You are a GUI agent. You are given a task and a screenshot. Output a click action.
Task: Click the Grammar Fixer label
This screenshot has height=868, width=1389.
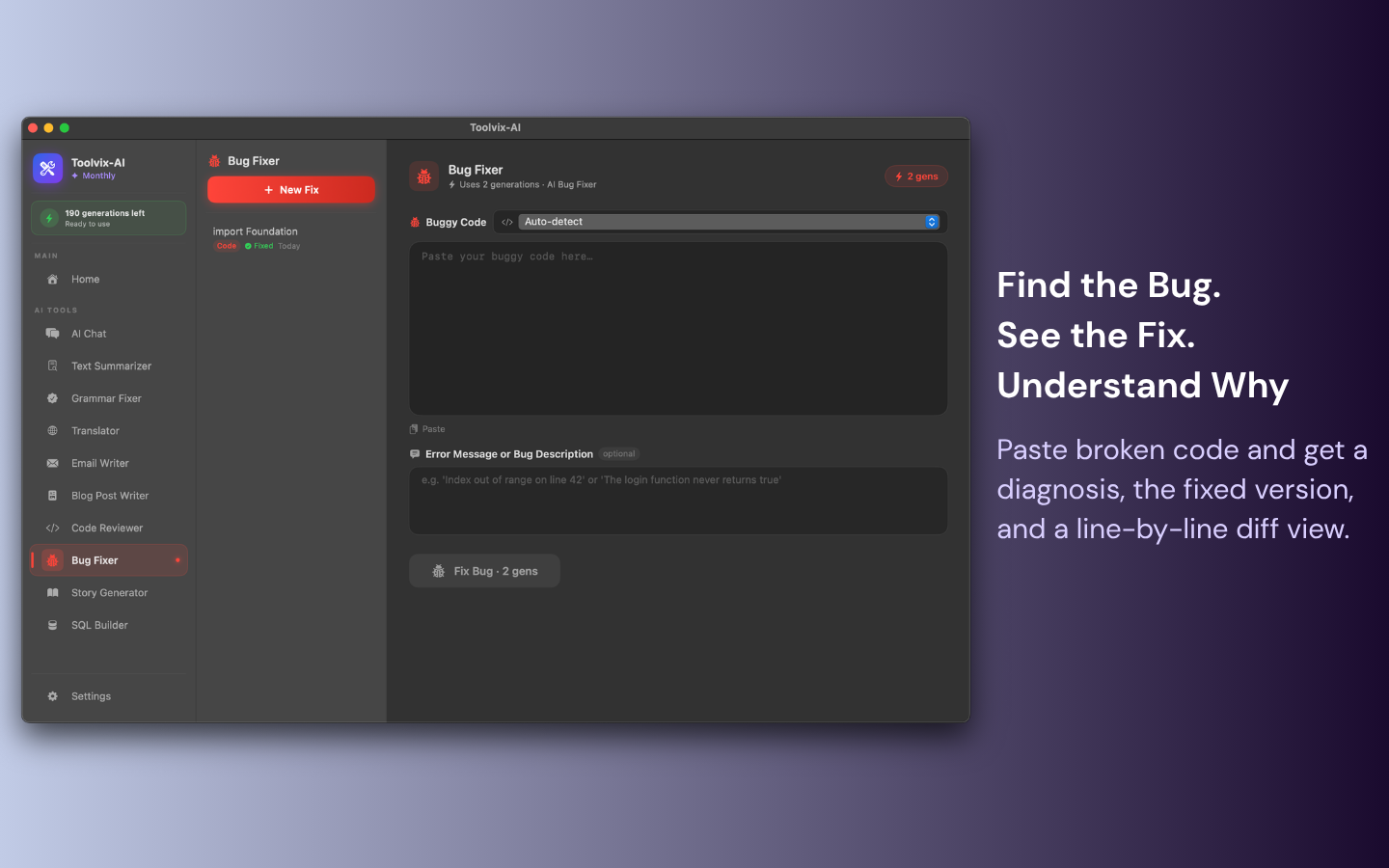coord(106,398)
